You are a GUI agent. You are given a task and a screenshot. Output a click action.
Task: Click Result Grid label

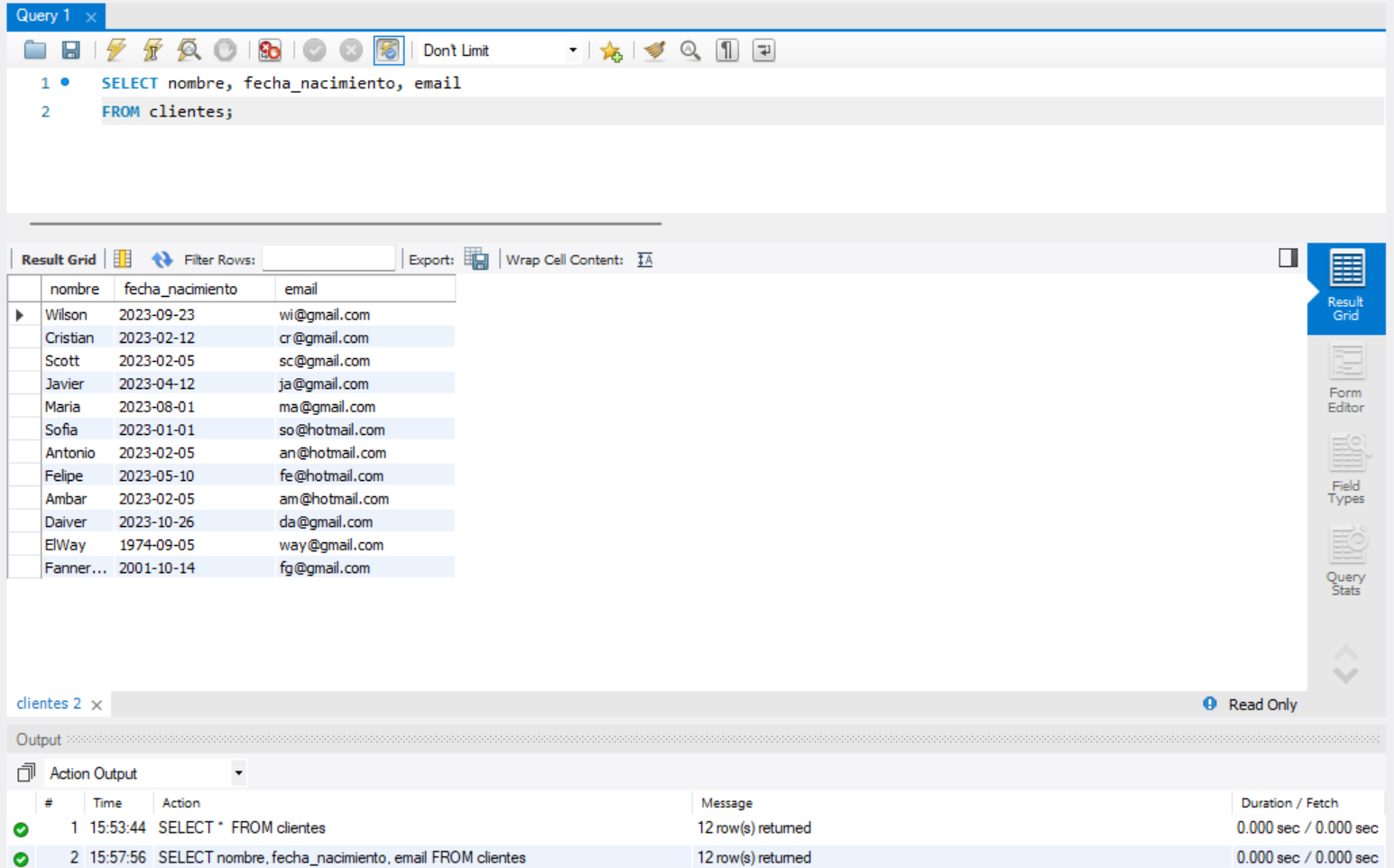(x=59, y=260)
